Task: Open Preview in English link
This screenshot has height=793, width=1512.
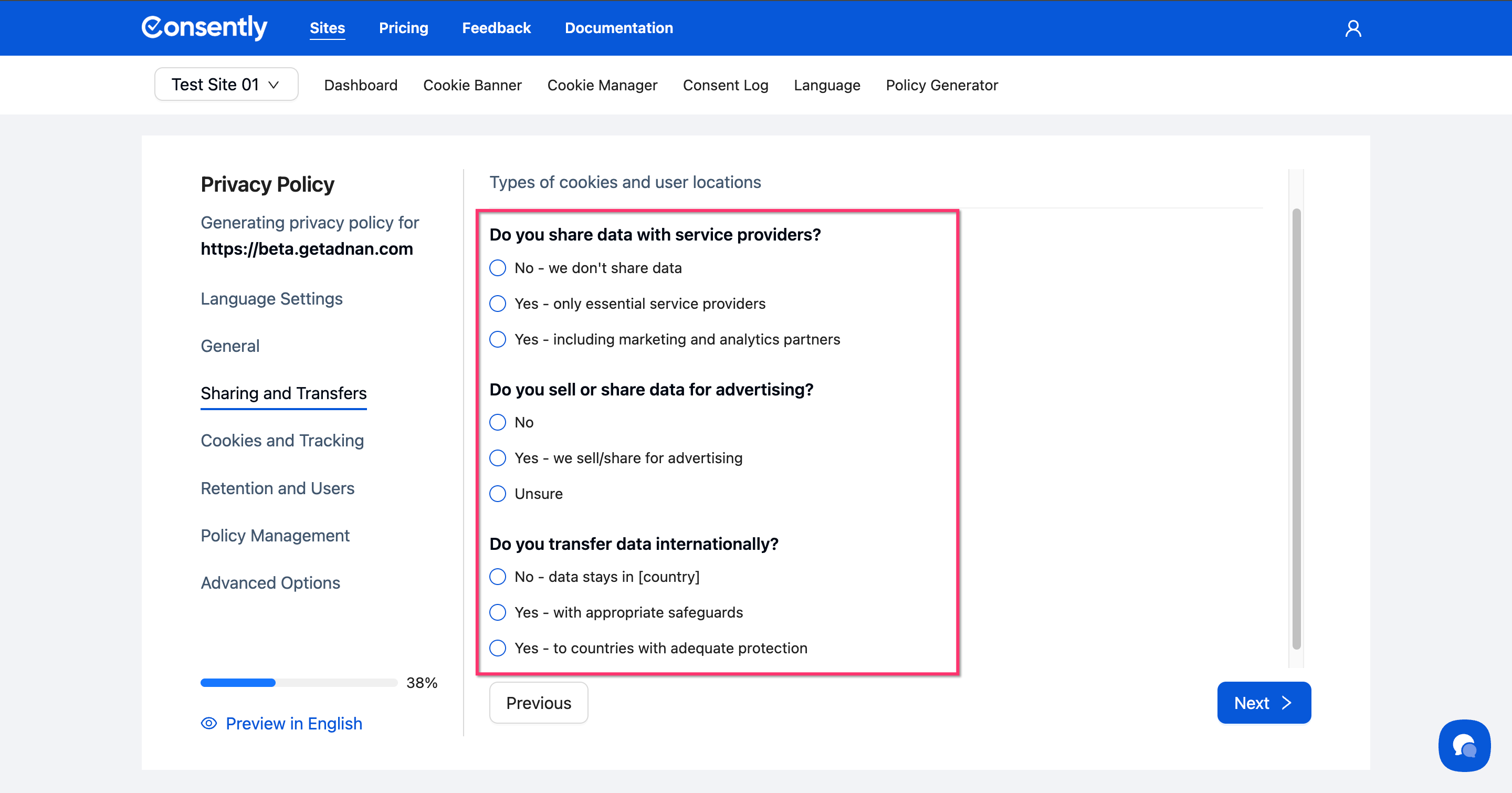Action: 293,723
